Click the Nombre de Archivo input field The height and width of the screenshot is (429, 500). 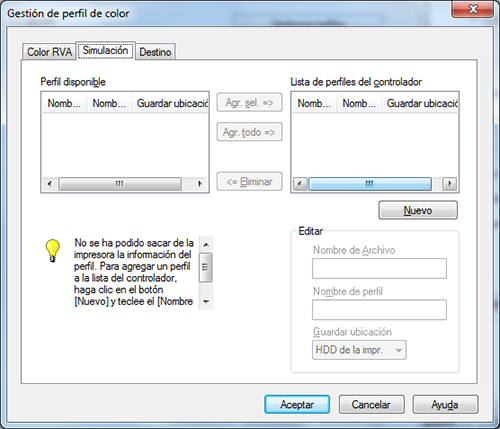coord(379,268)
